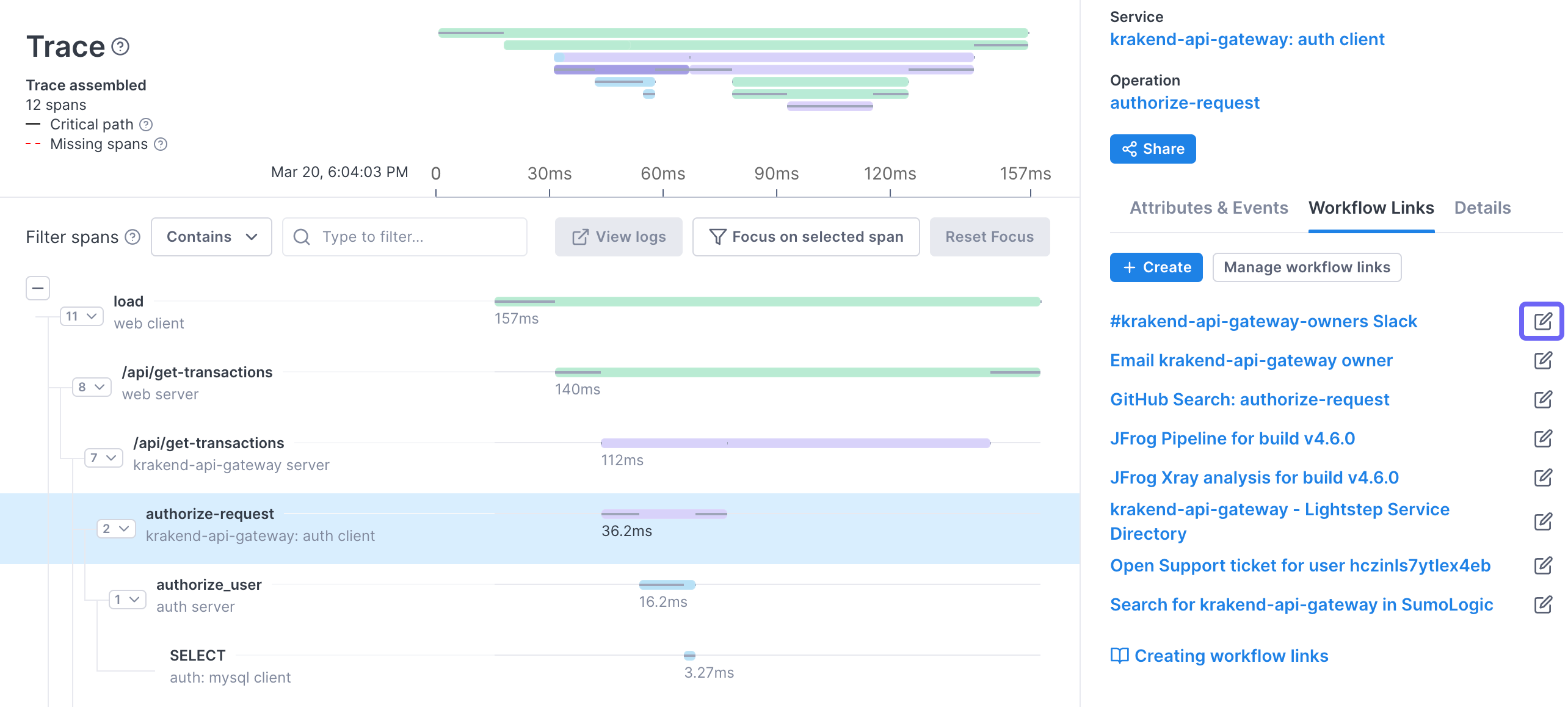Collapse the web server span's 8 children
The image size is (1568, 707).
(92, 387)
